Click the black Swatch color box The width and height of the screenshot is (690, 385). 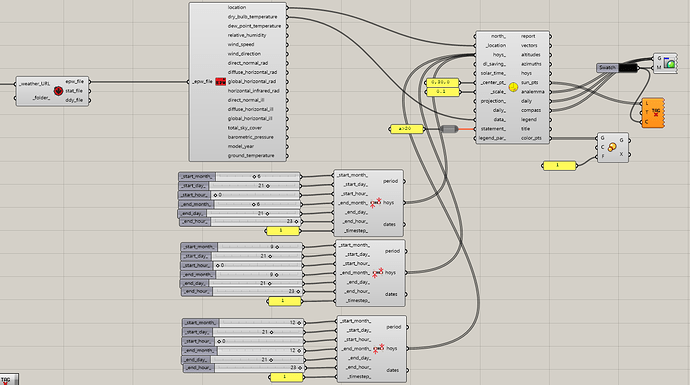tap(628, 68)
